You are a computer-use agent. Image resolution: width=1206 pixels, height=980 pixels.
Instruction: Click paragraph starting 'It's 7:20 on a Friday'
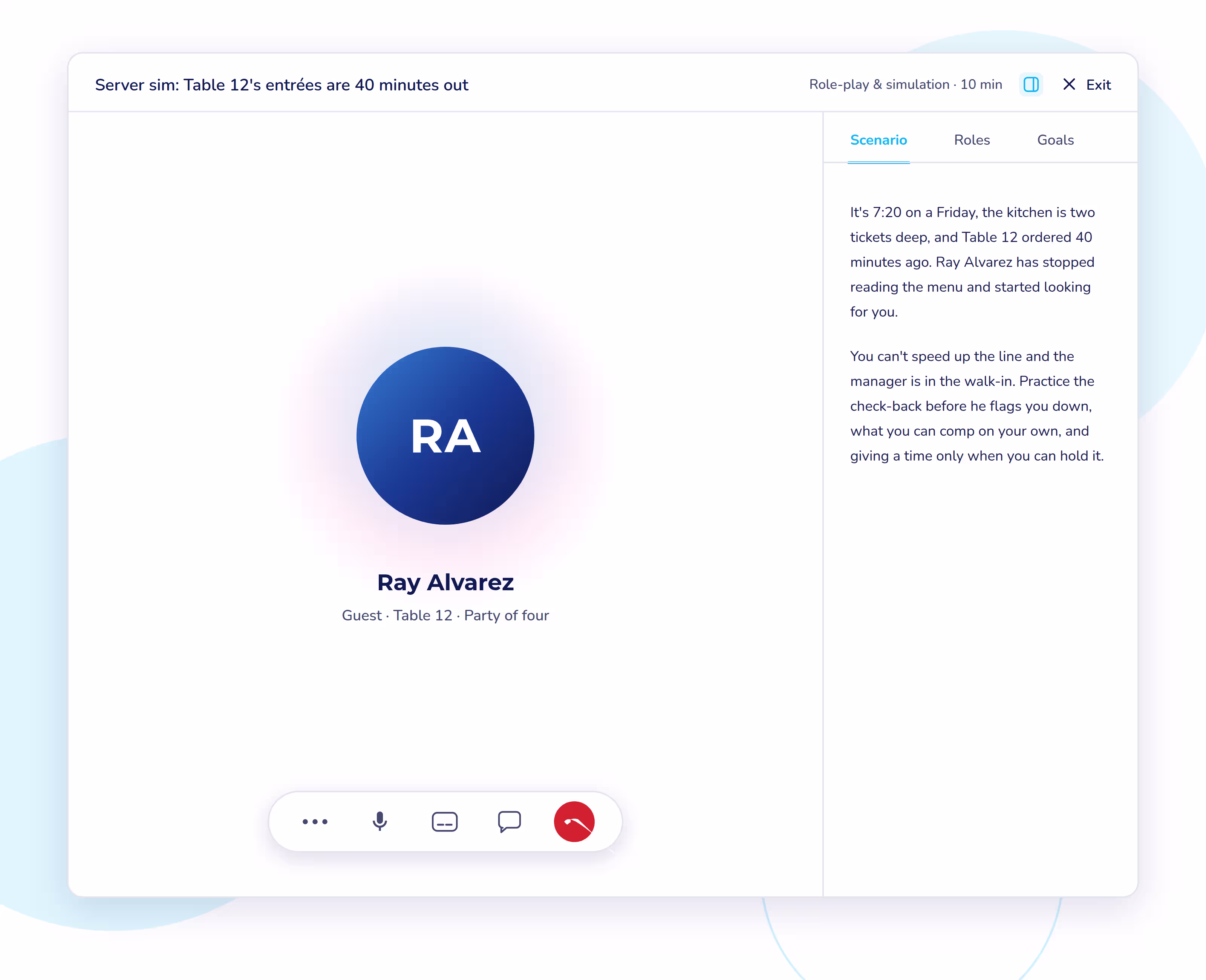(973, 262)
